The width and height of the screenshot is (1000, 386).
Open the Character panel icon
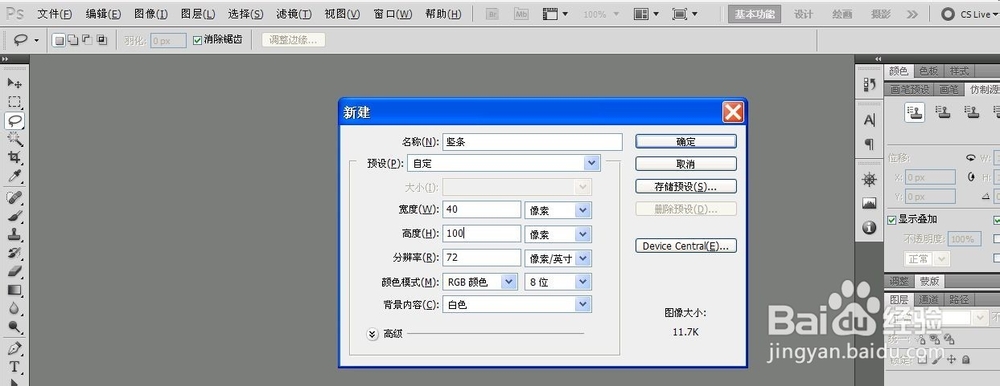click(x=869, y=120)
